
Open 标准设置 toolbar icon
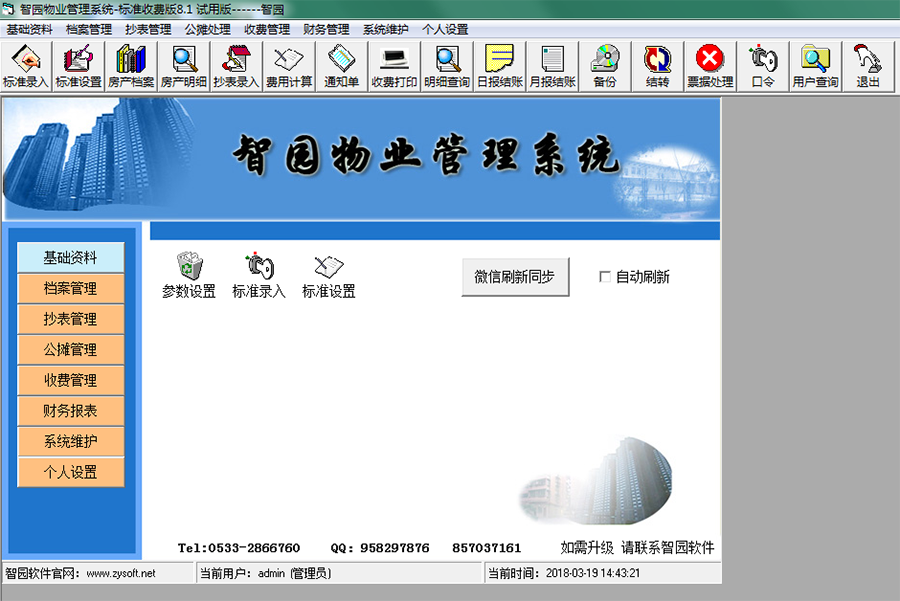point(79,67)
